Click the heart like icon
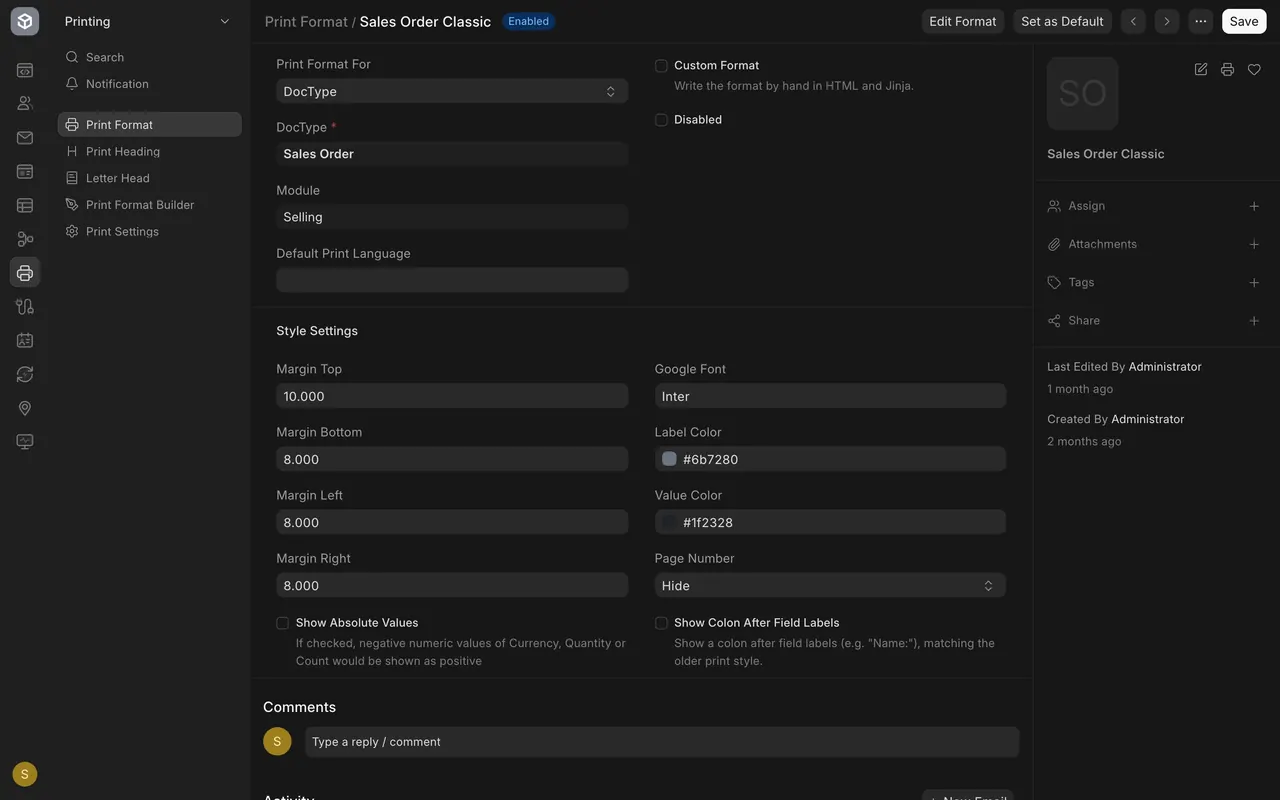The height and width of the screenshot is (800, 1280). tap(1254, 69)
